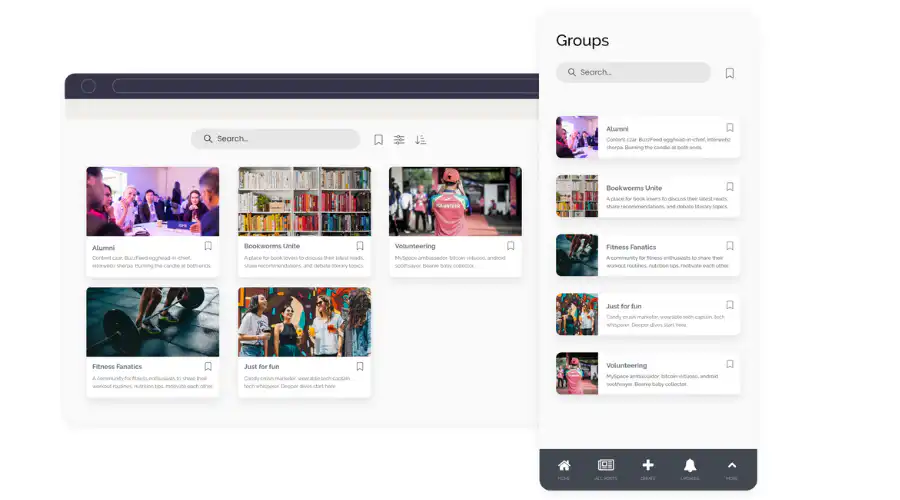Bookmark the Alumni row in mobile list
The width and height of the screenshot is (900, 500).
[x=730, y=127]
